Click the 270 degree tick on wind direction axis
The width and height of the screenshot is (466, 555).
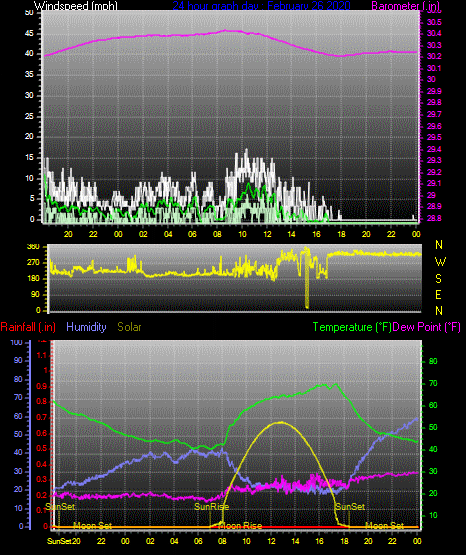click(33, 263)
